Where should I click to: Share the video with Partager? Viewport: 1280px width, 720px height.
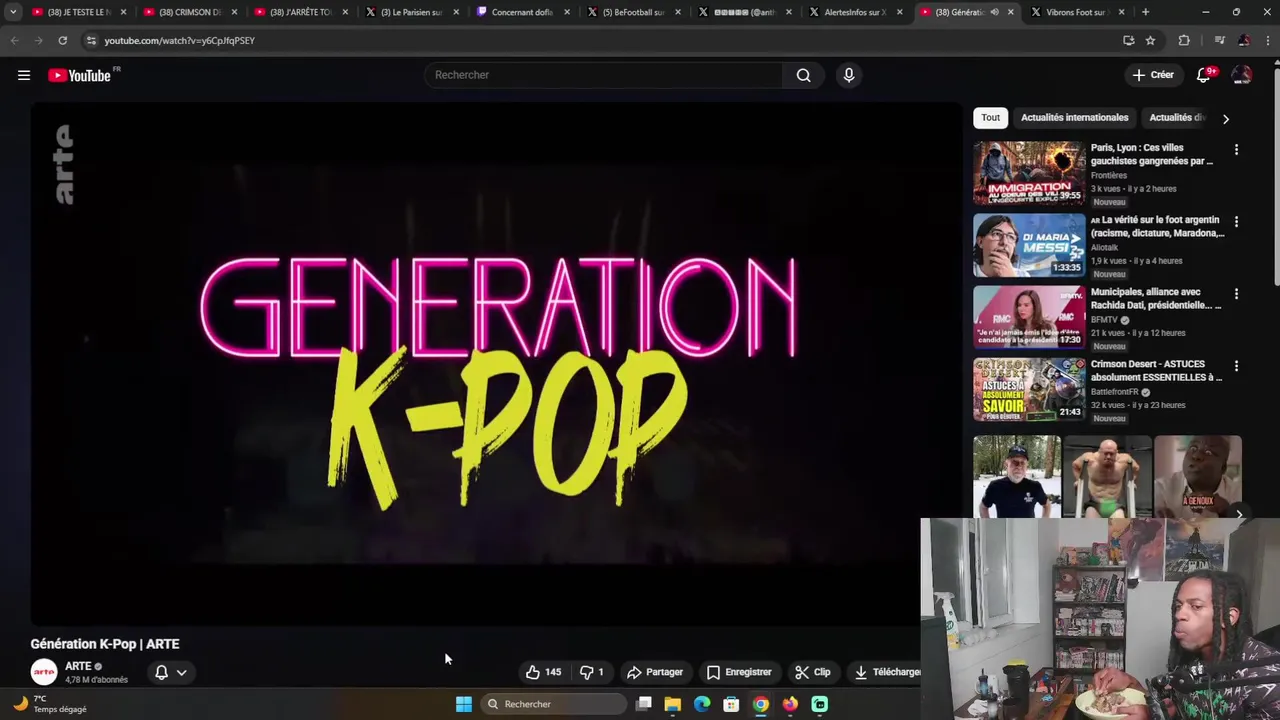pos(655,672)
